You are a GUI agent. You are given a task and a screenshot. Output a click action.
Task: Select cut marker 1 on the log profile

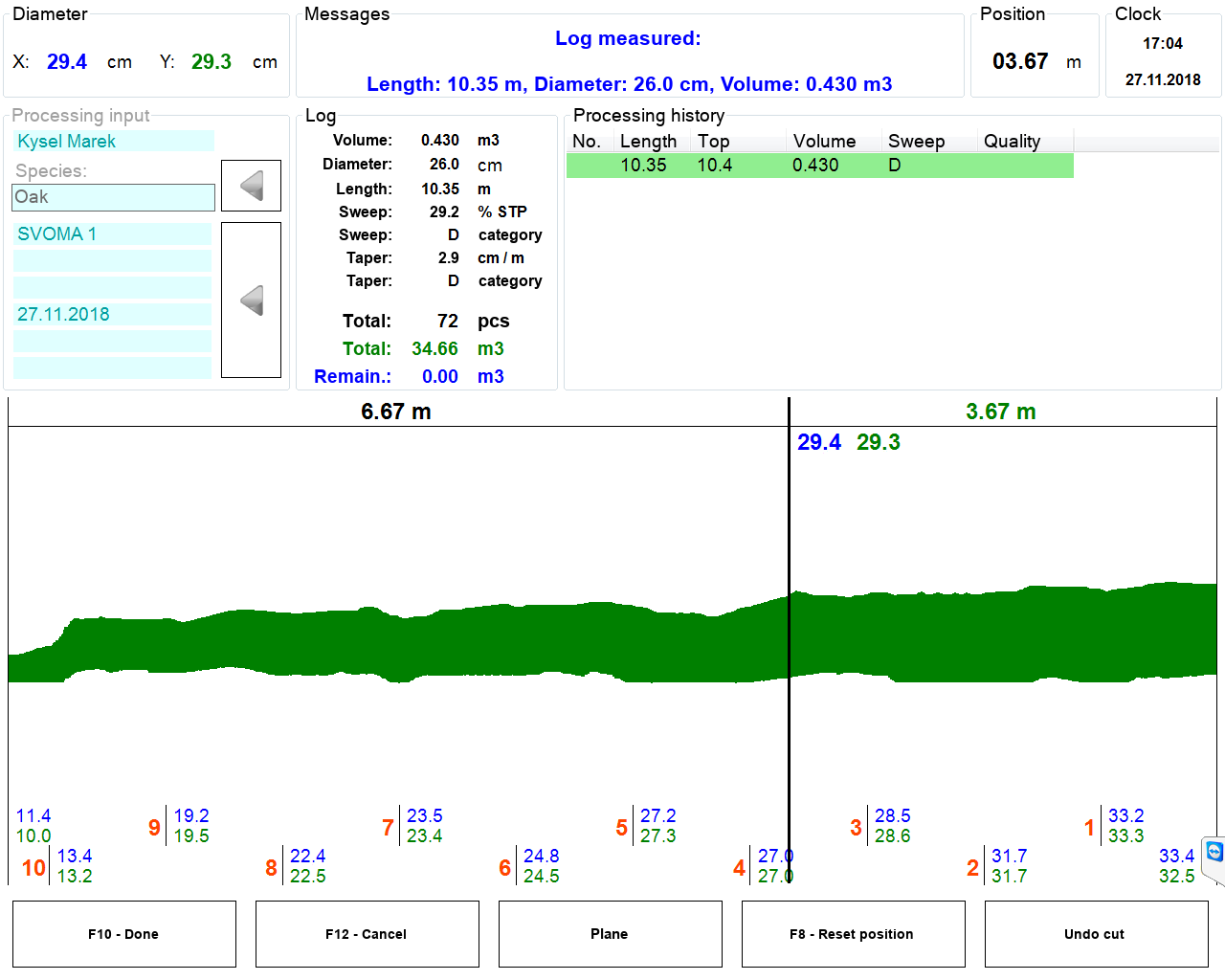point(1089,828)
